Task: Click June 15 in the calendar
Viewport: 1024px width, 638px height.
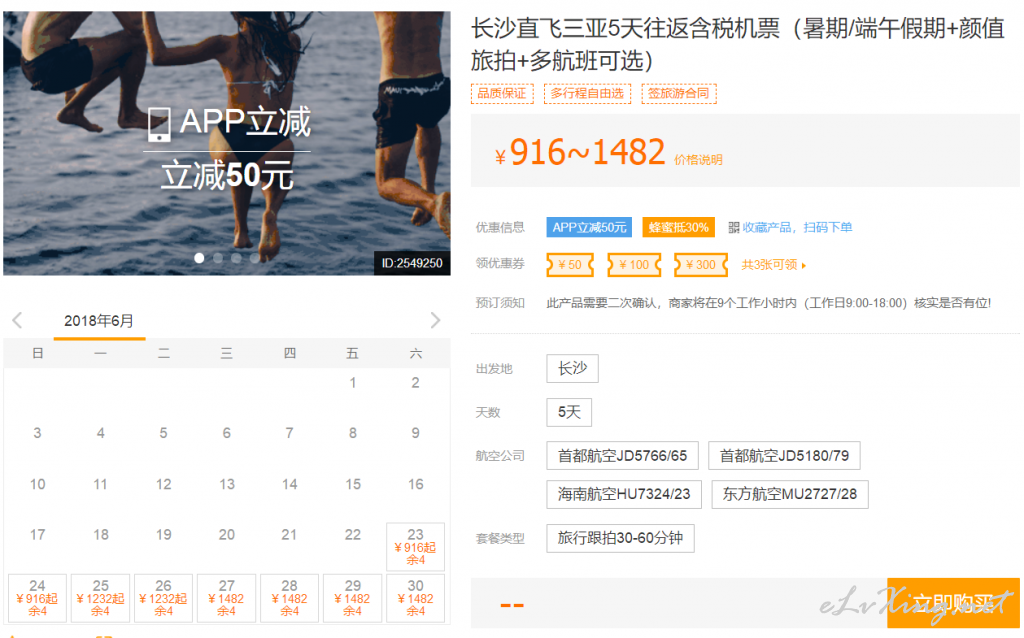Action: click(x=353, y=484)
